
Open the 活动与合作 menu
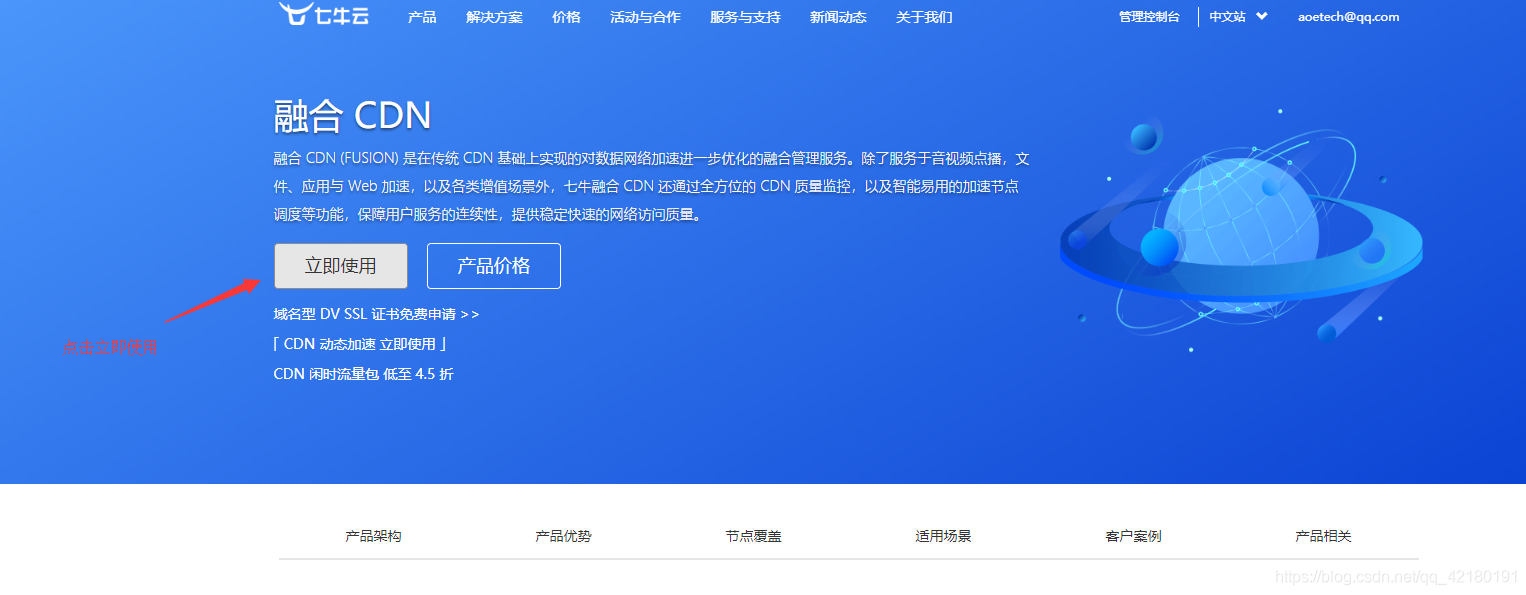645,17
